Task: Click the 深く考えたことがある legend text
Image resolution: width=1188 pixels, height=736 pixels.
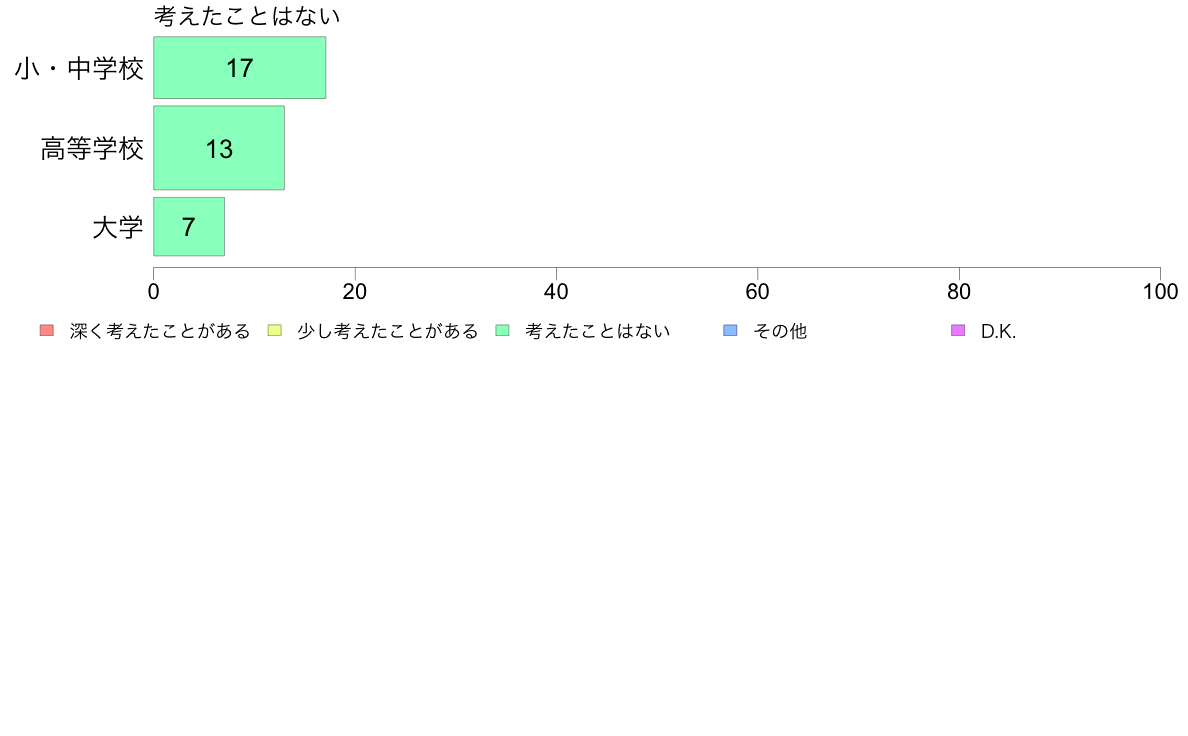Action: click(x=160, y=331)
